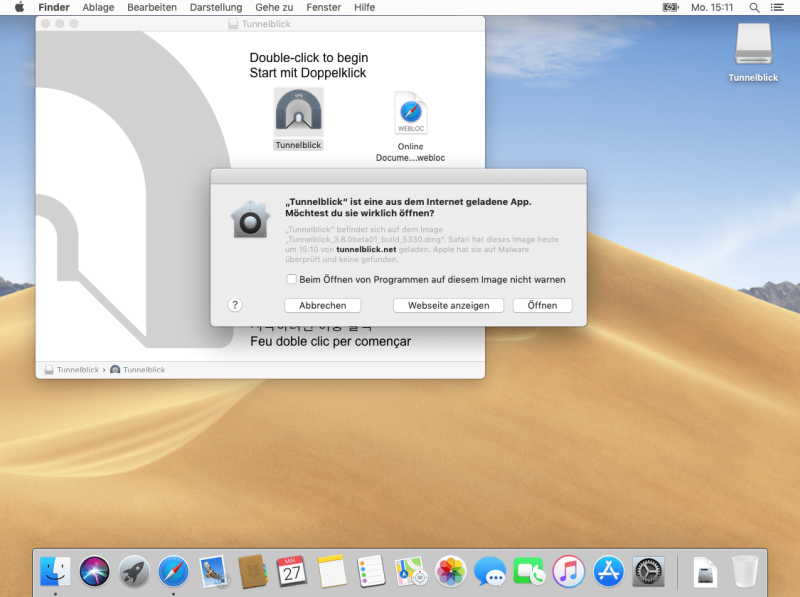800x597 pixels.
Task: Open Calendar from the Dock
Action: [292, 572]
